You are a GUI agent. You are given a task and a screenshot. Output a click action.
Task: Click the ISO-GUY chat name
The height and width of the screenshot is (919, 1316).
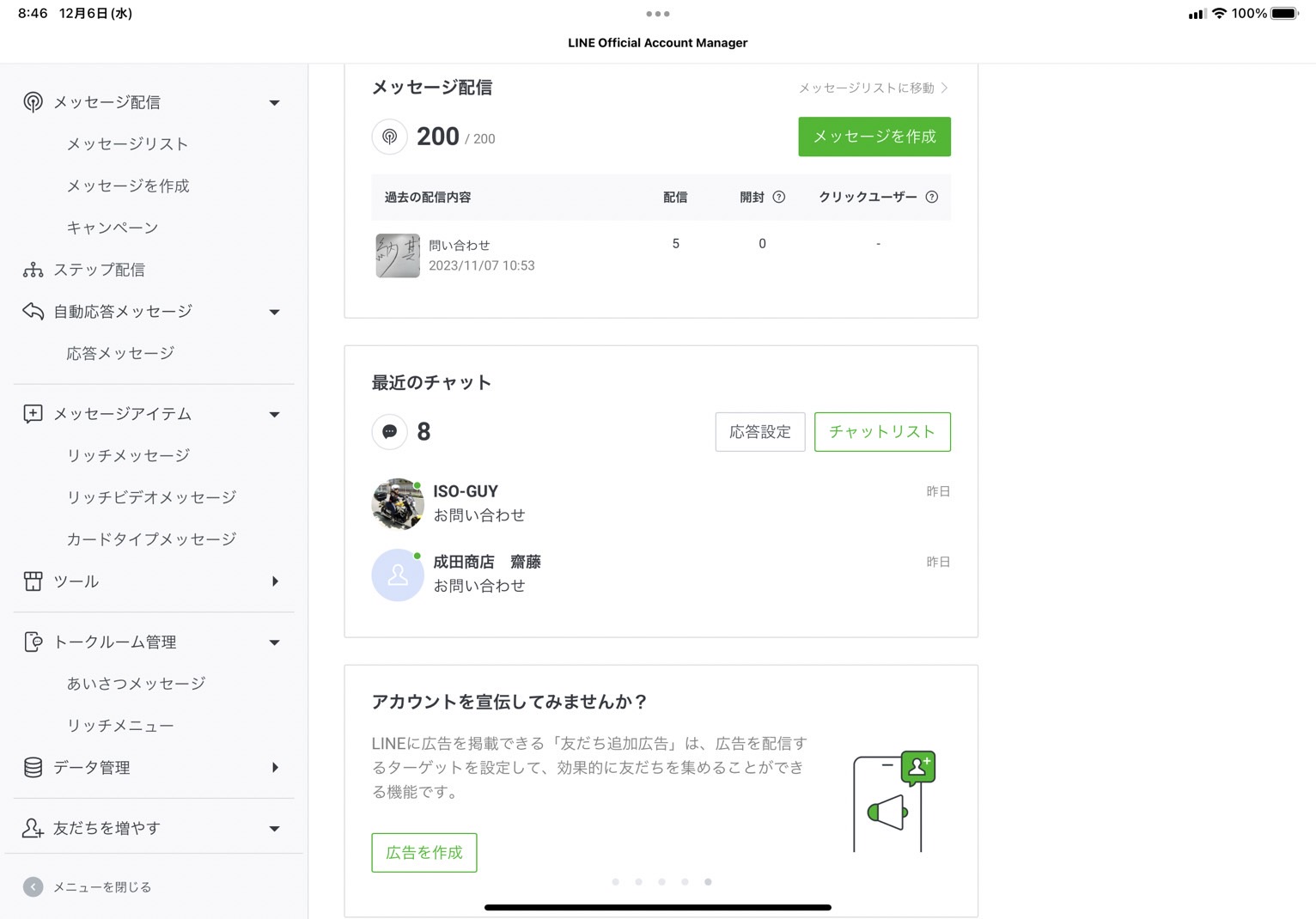coord(466,491)
